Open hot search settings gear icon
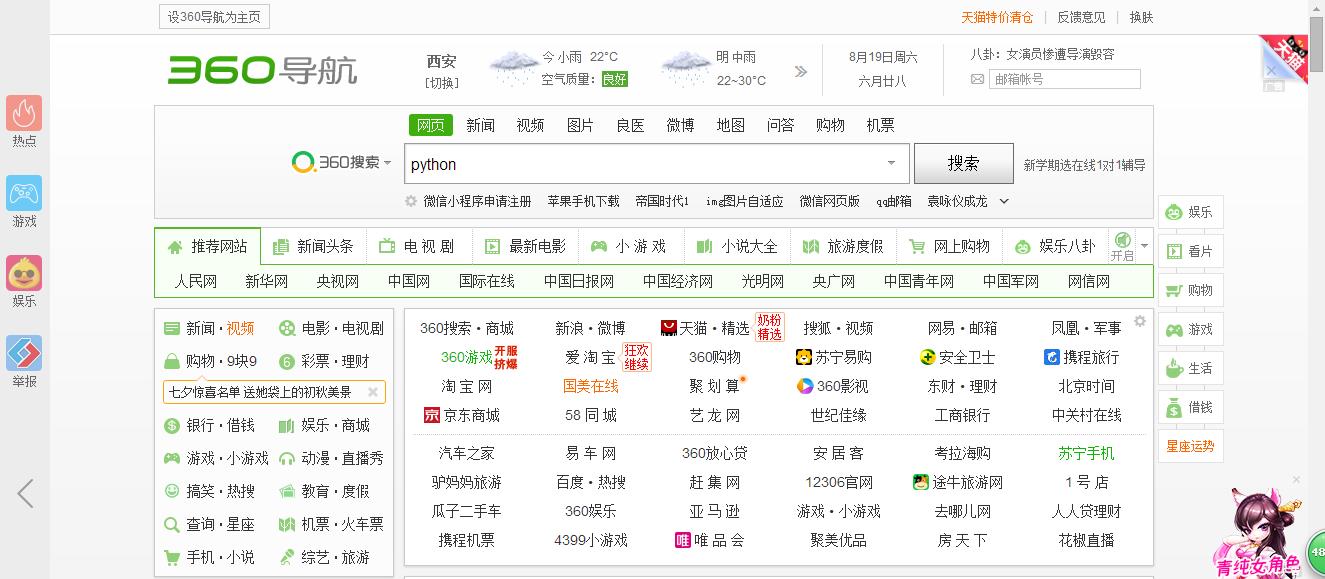This screenshot has width=1325, height=579. [x=411, y=201]
